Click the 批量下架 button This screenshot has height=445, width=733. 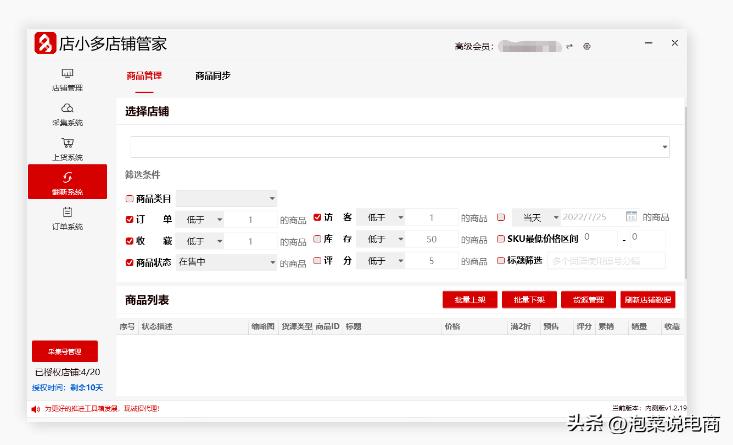(529, 300)
